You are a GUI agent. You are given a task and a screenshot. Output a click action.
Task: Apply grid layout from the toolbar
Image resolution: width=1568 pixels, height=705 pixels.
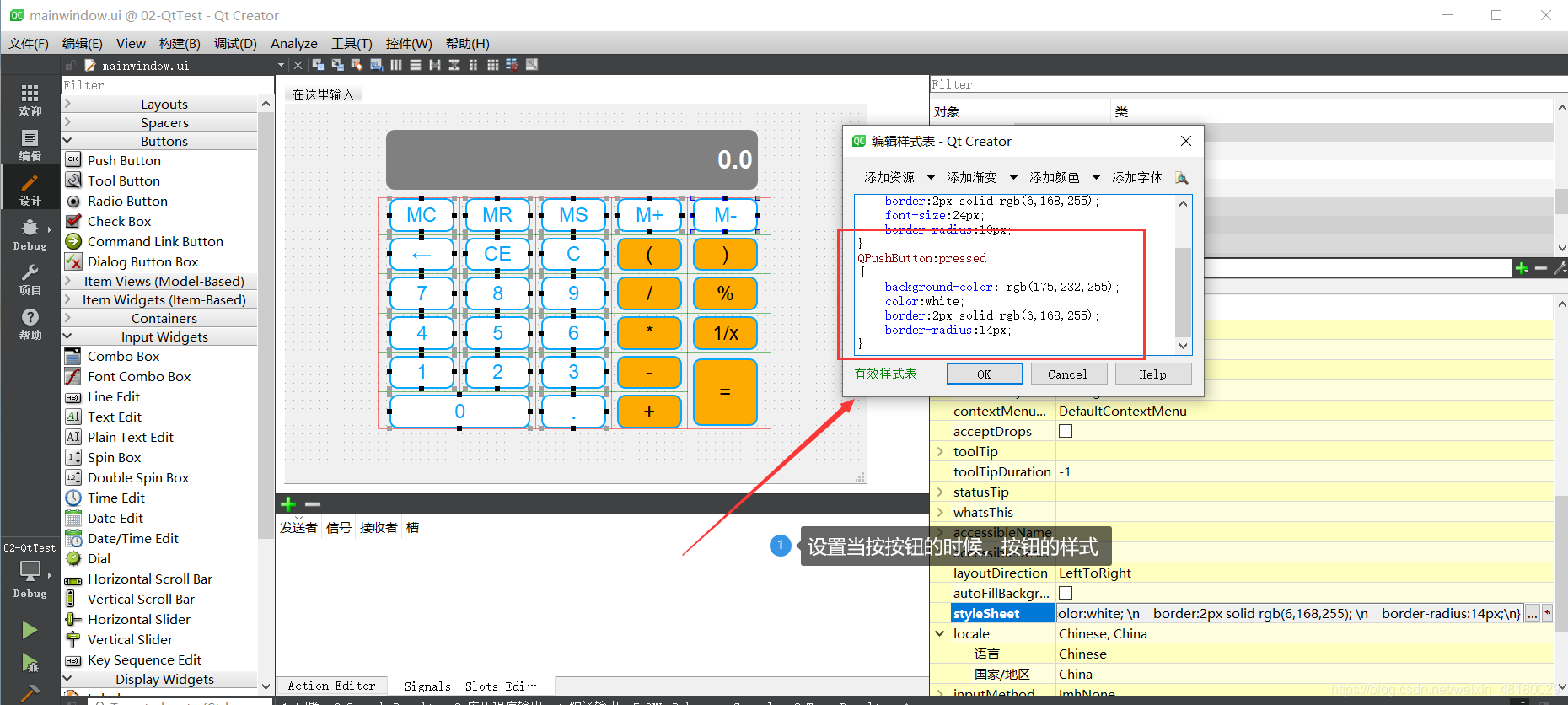click(492, 65)
